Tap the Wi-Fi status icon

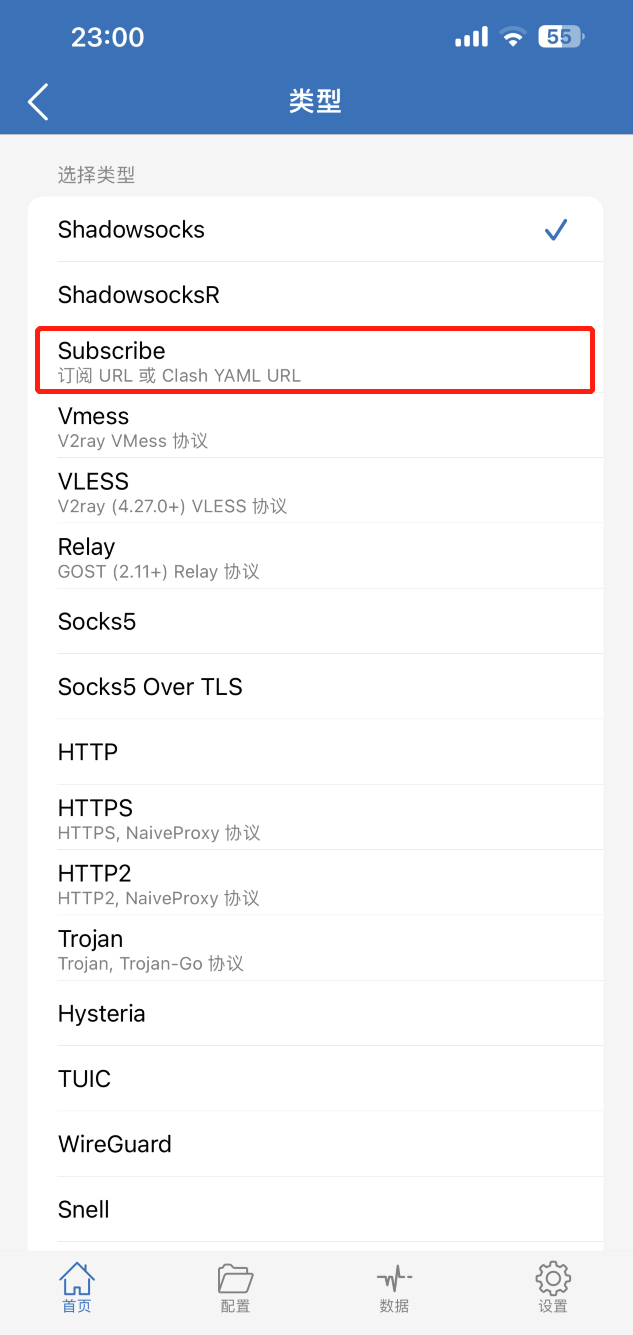[x=513, y=38]
